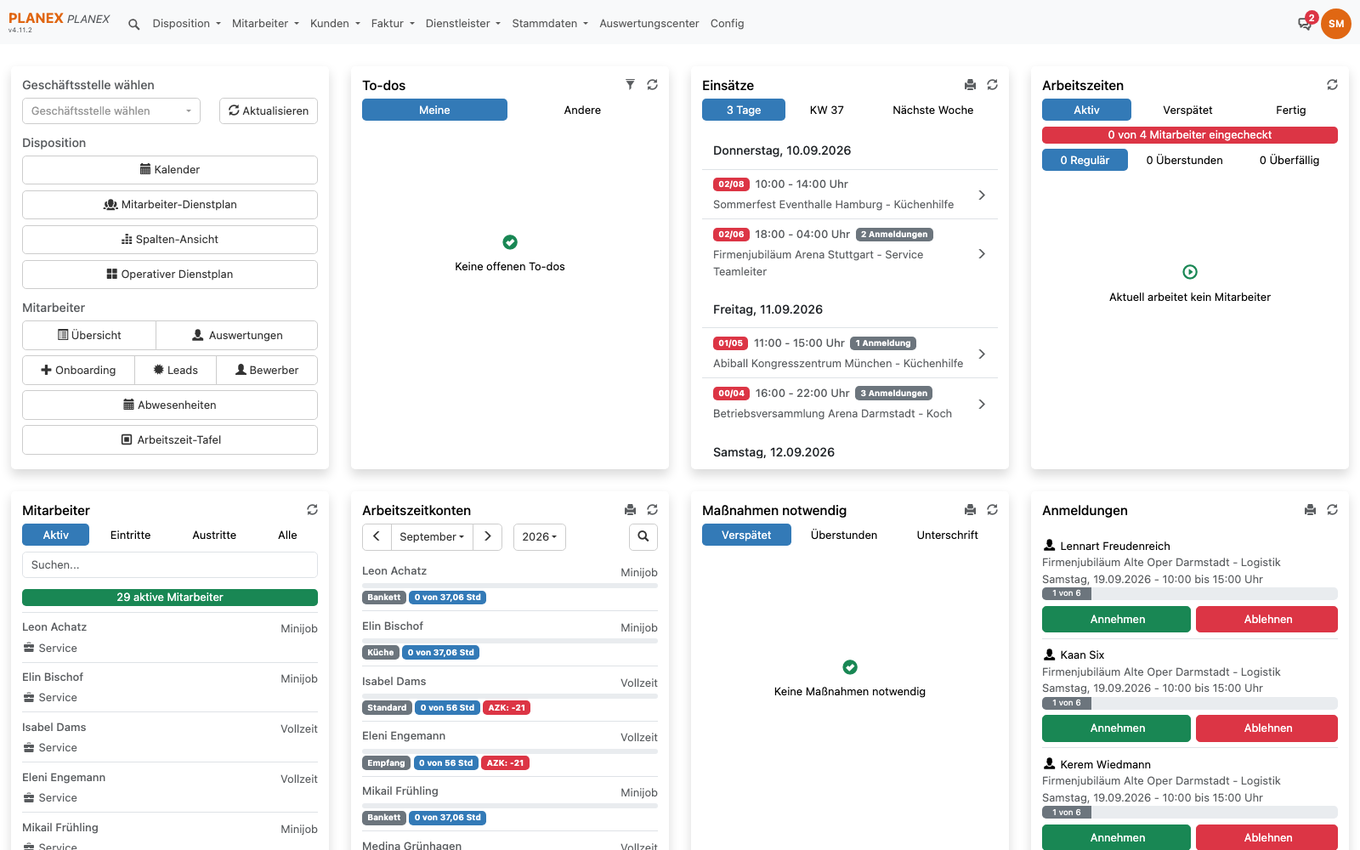Viewport: 1360px width, 850px height.
Task: Select Isabel Dams in Mitarbeiter list
Action: click(x=170, y=737)
